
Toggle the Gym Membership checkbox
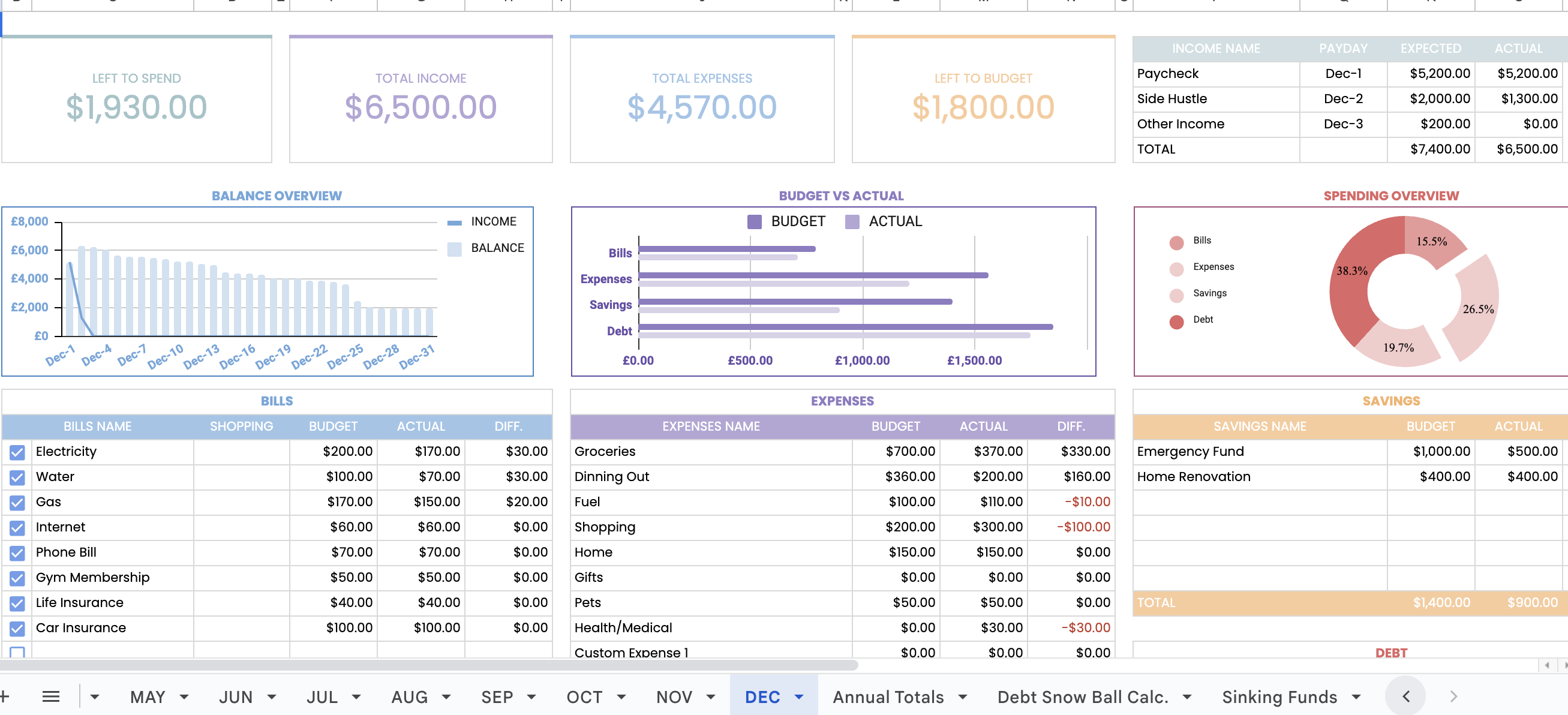coord(17,578)
